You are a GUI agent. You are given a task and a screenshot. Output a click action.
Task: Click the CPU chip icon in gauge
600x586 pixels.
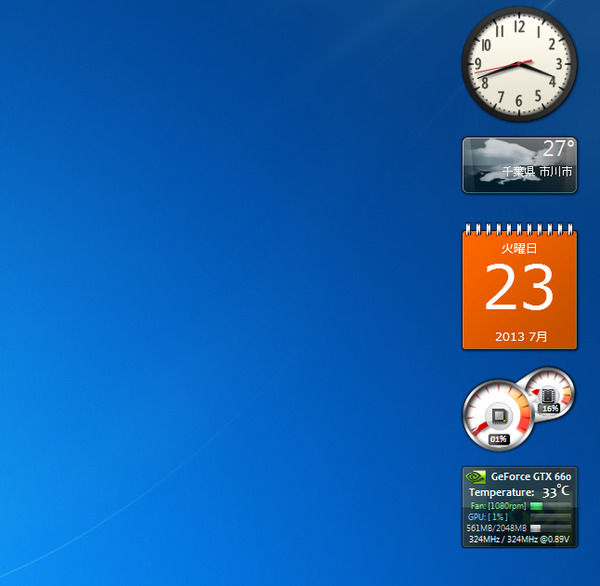(x=498, y=416)
